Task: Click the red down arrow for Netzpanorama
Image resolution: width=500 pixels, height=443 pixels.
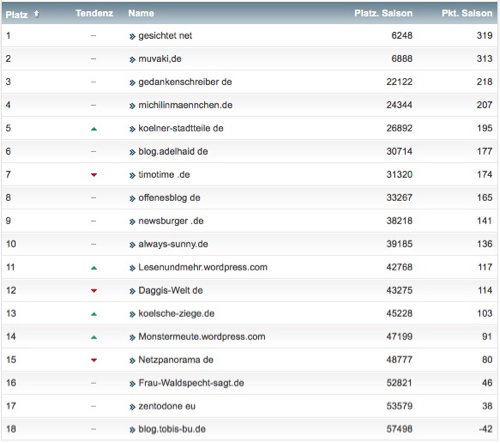Action: (94, 360)
